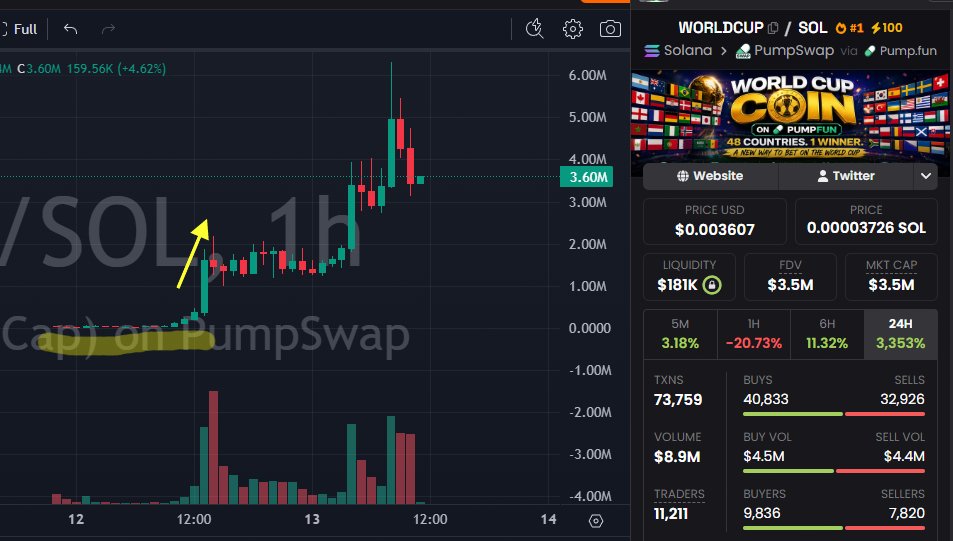953x541 pixels.
Task: Click the Pump.fun pill logo icon
Action: (x=870, y=51)
